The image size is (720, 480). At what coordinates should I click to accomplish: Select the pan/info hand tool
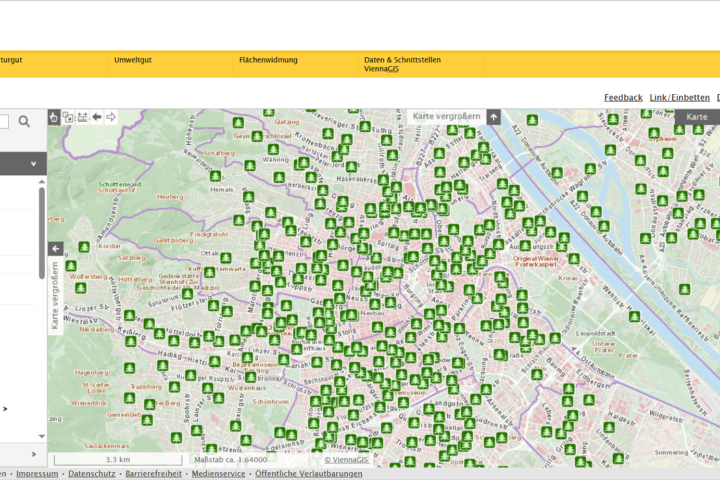coord(55,117)
